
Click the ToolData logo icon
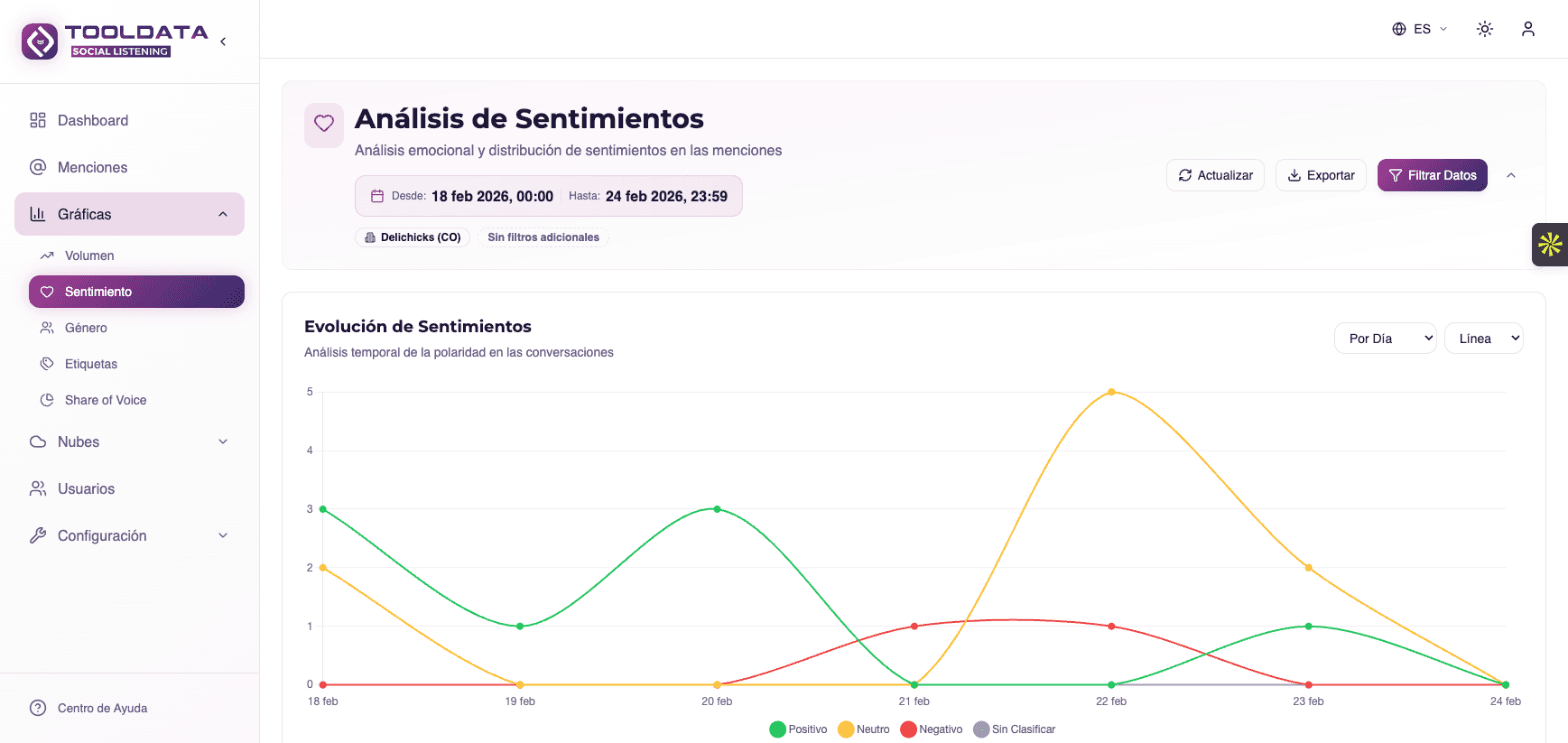38,41
